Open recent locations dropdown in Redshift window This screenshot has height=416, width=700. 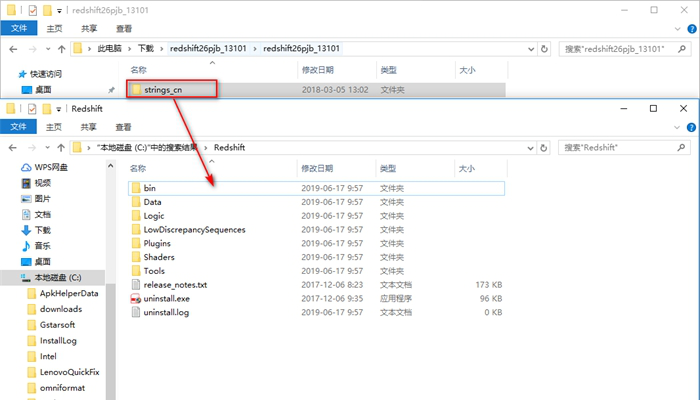coord(47,147)
